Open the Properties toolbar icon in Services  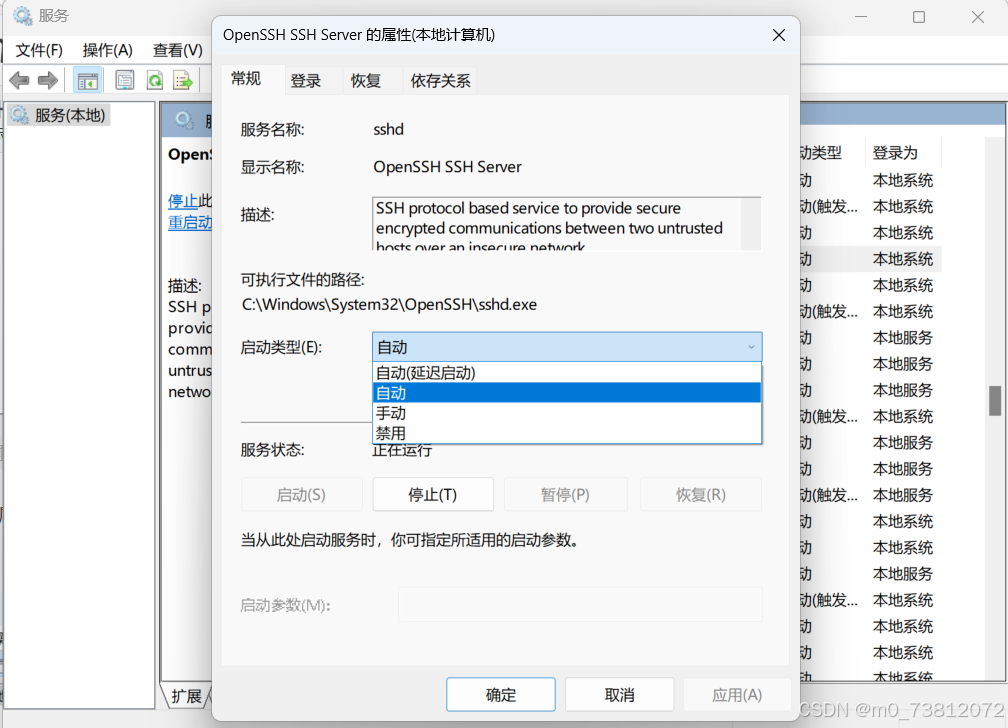coord(125,80)
